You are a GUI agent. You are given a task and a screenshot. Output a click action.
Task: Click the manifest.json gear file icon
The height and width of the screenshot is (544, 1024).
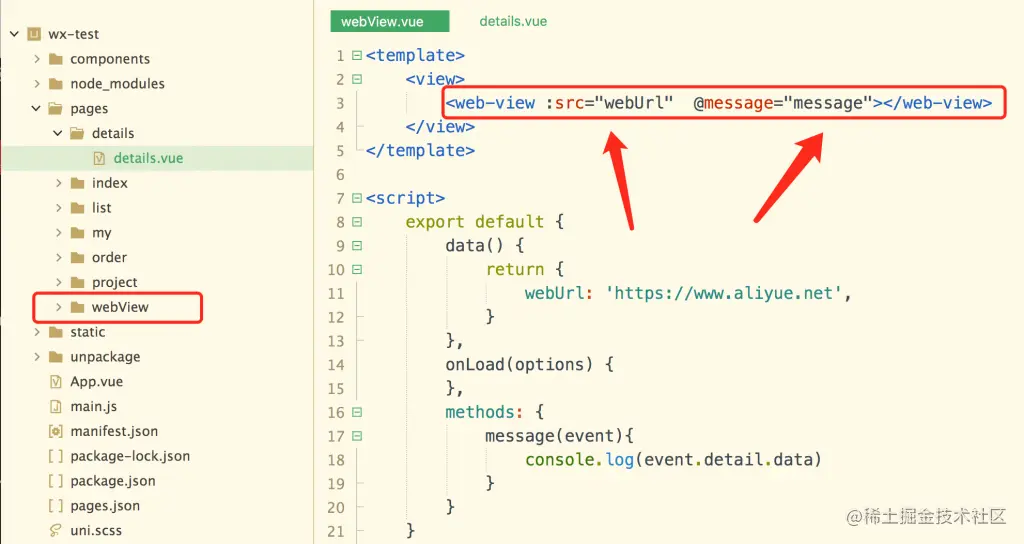click(x=56, y=431)
